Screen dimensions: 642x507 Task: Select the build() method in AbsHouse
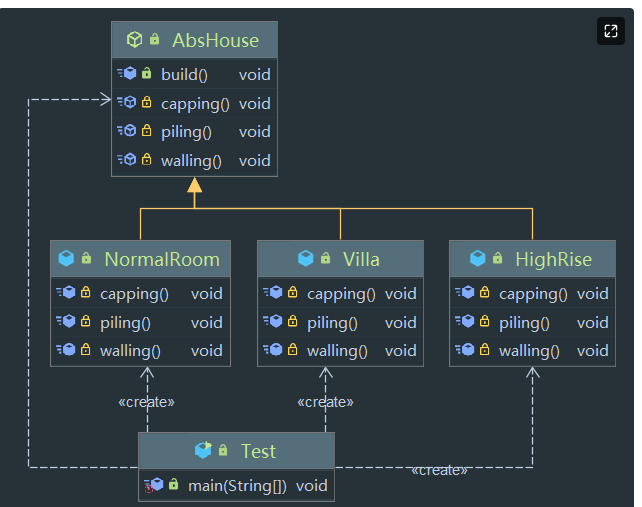pyautogui.click(x=184, y=74)
